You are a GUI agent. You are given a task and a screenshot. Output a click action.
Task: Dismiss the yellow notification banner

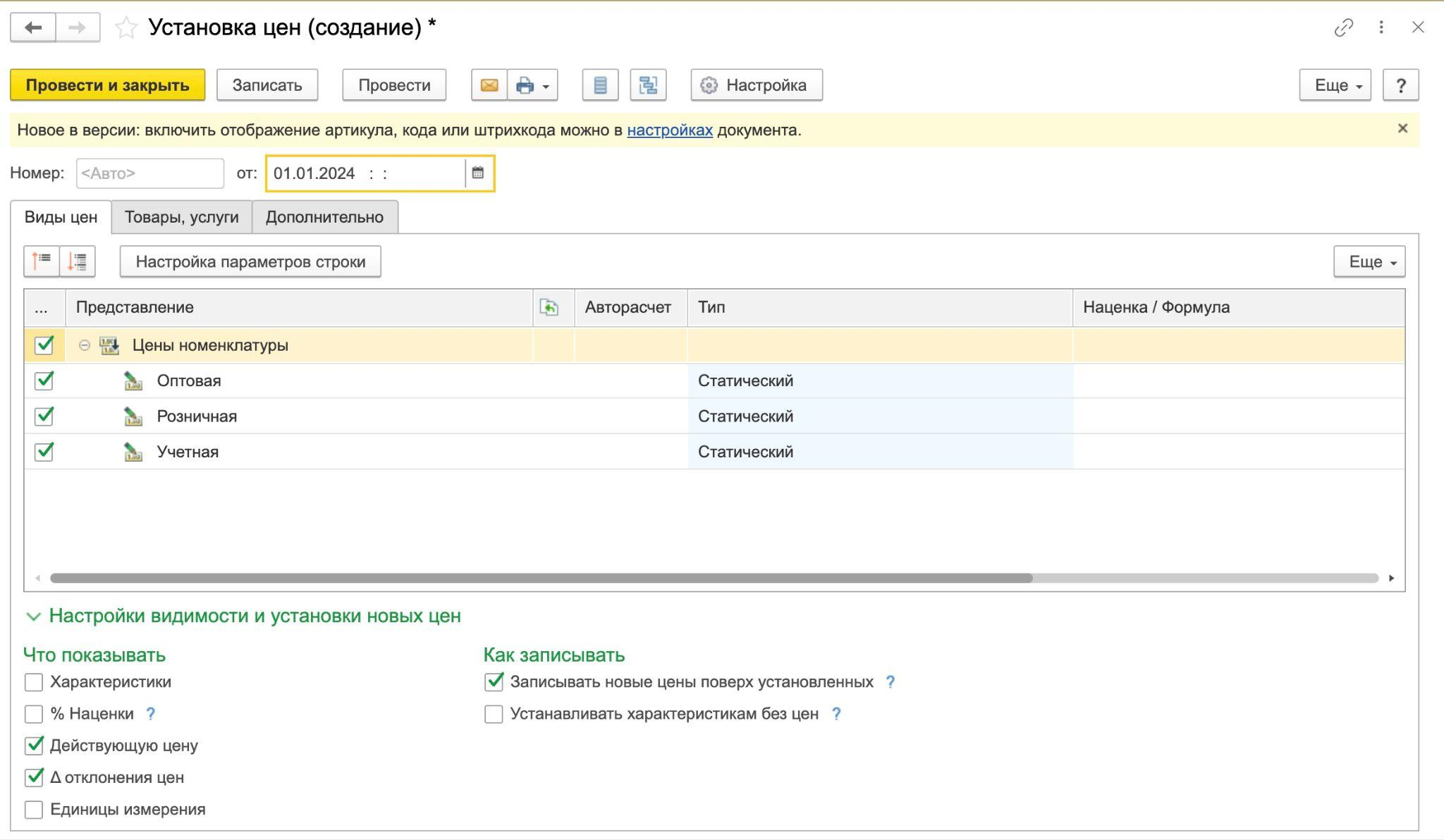pyautogui.click(x=1402, y=128)
